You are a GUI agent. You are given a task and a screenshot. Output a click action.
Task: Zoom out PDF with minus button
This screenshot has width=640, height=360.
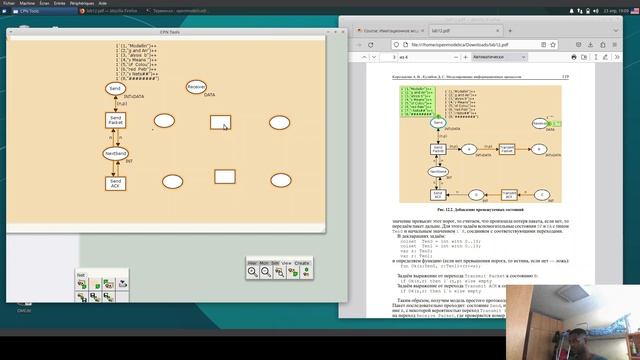pos(456,57)
